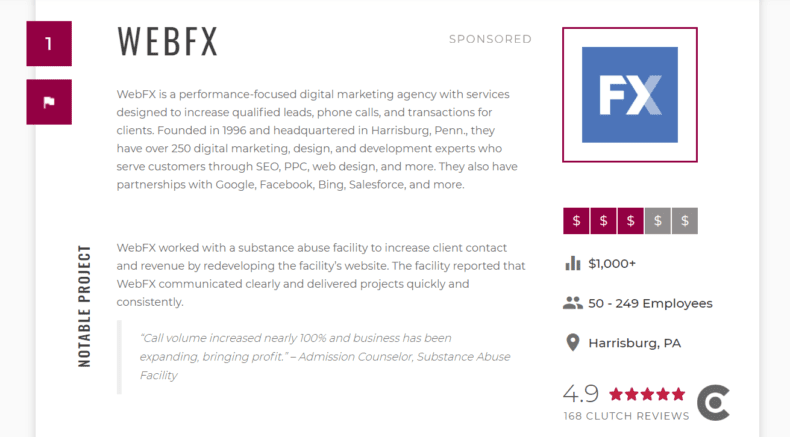This screenshot has width=790, height=437.
Task: Click the Clutch logo icon
Action: coord(713,403)
